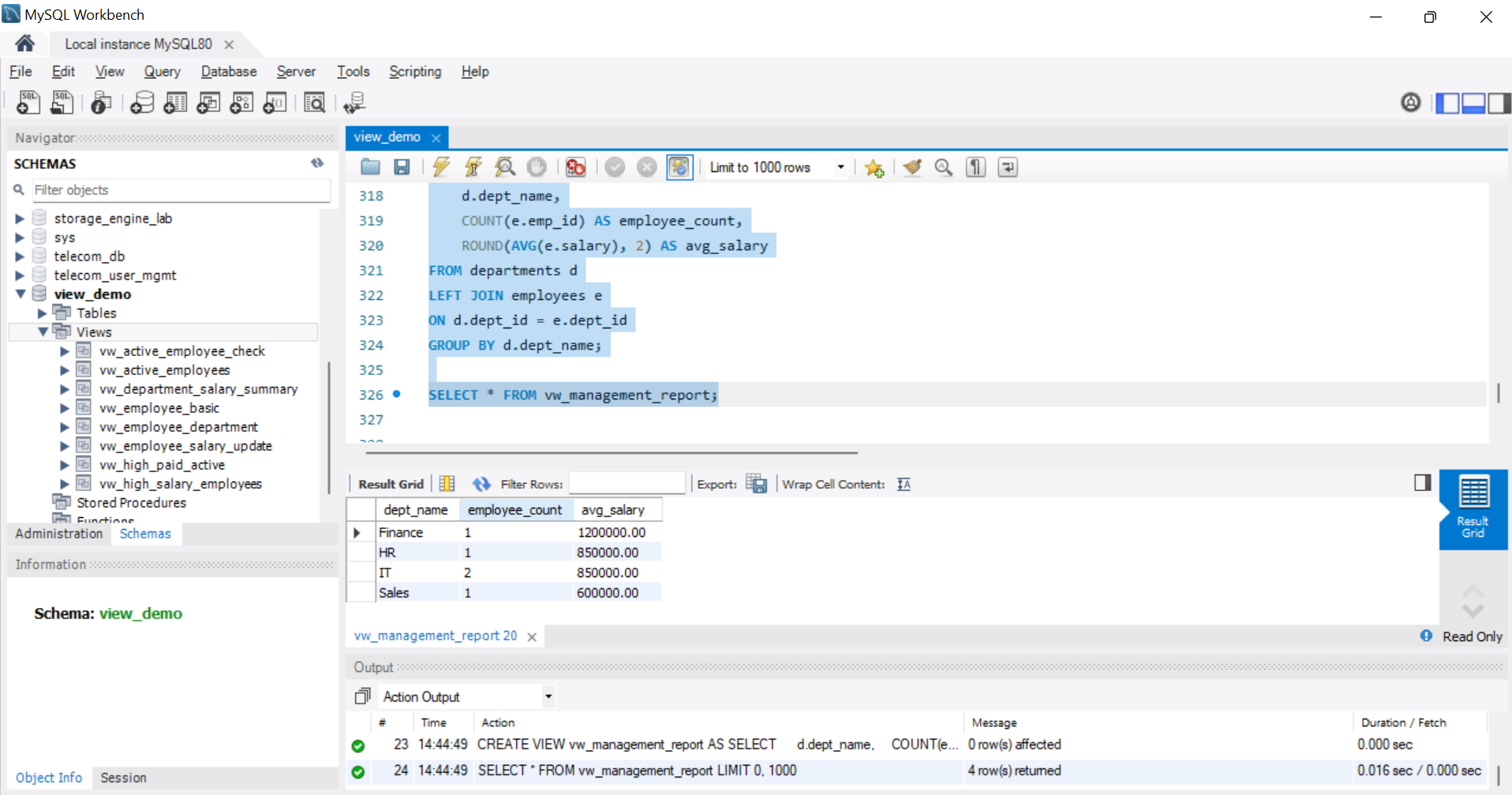Search table data icon
Screen dimensions: 1512x795
[314, 103]
